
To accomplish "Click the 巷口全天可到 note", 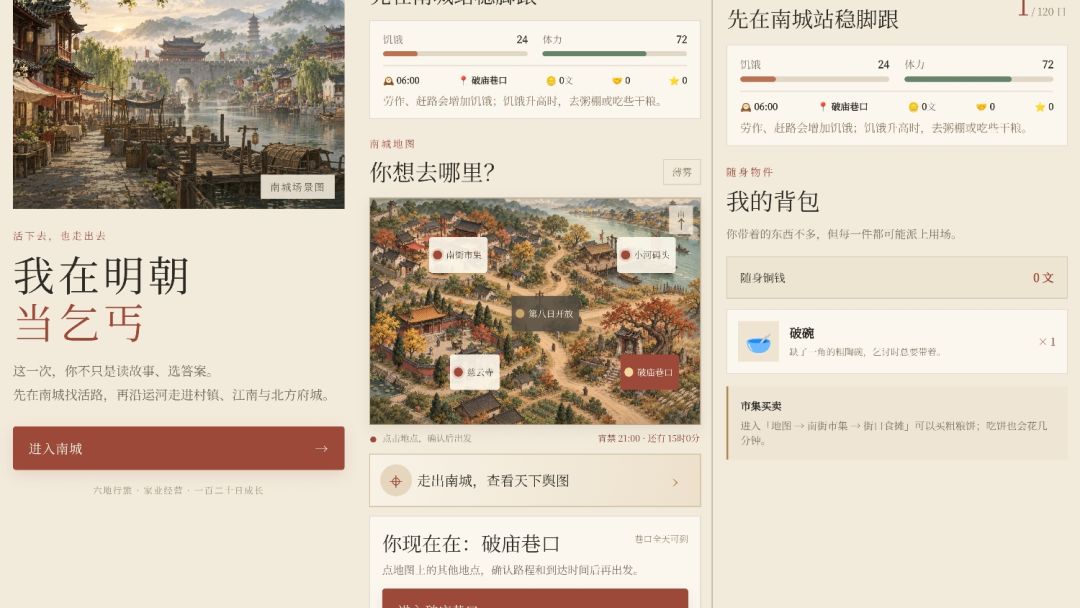I will click(661, 539).
